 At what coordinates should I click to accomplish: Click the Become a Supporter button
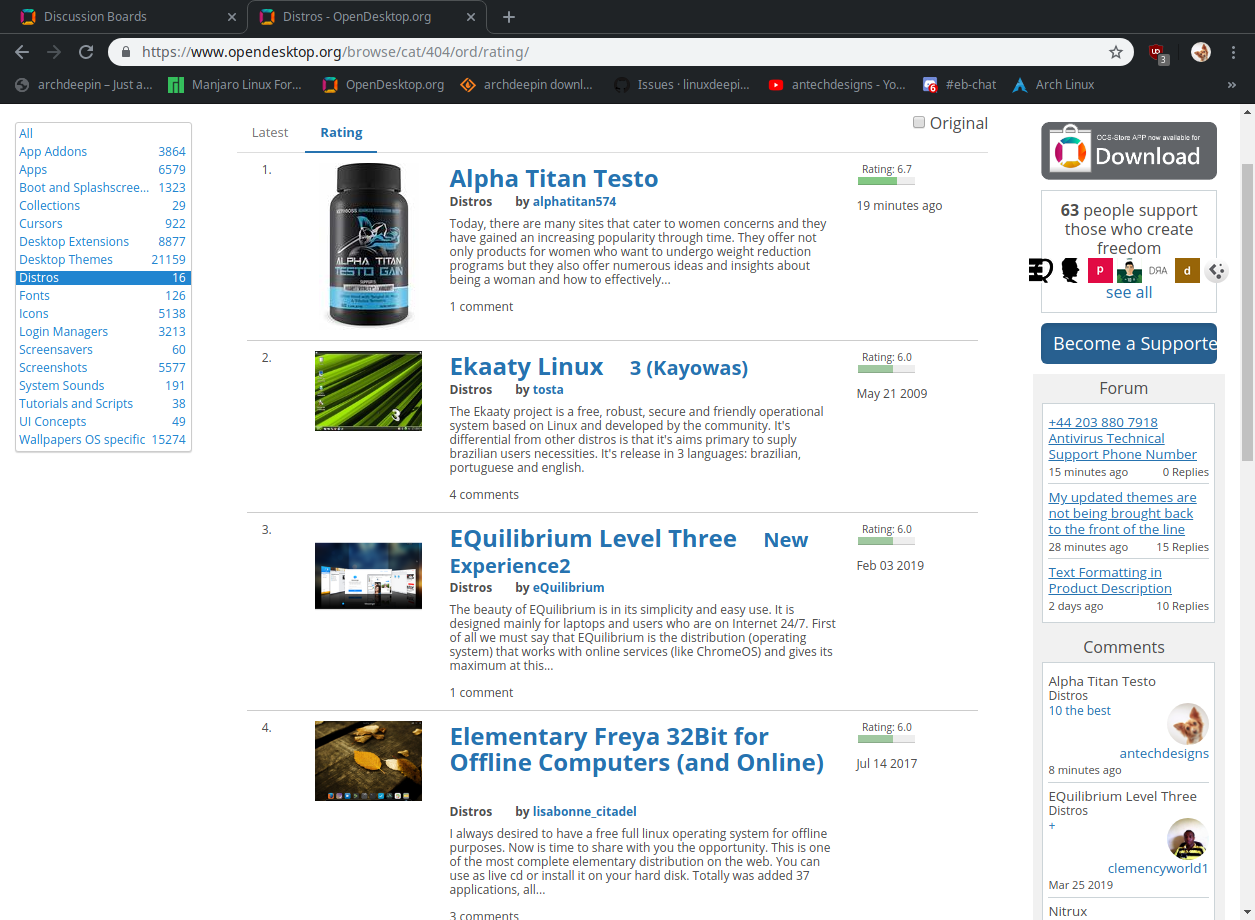point(1129,343)
